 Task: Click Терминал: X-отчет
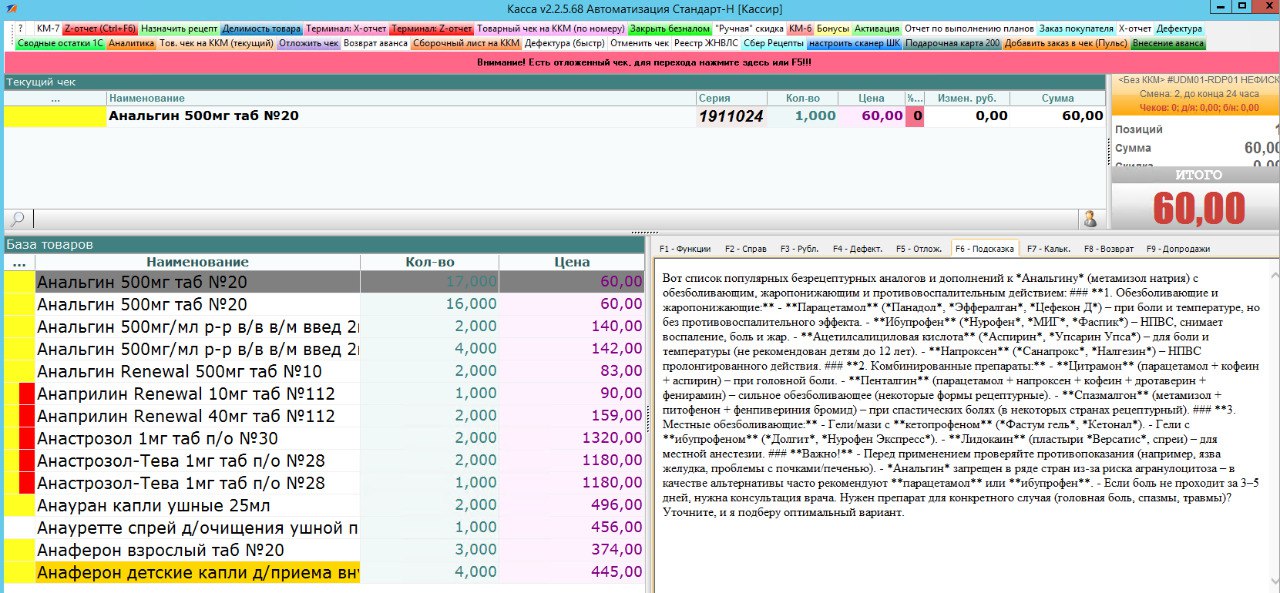click(346, 29)
